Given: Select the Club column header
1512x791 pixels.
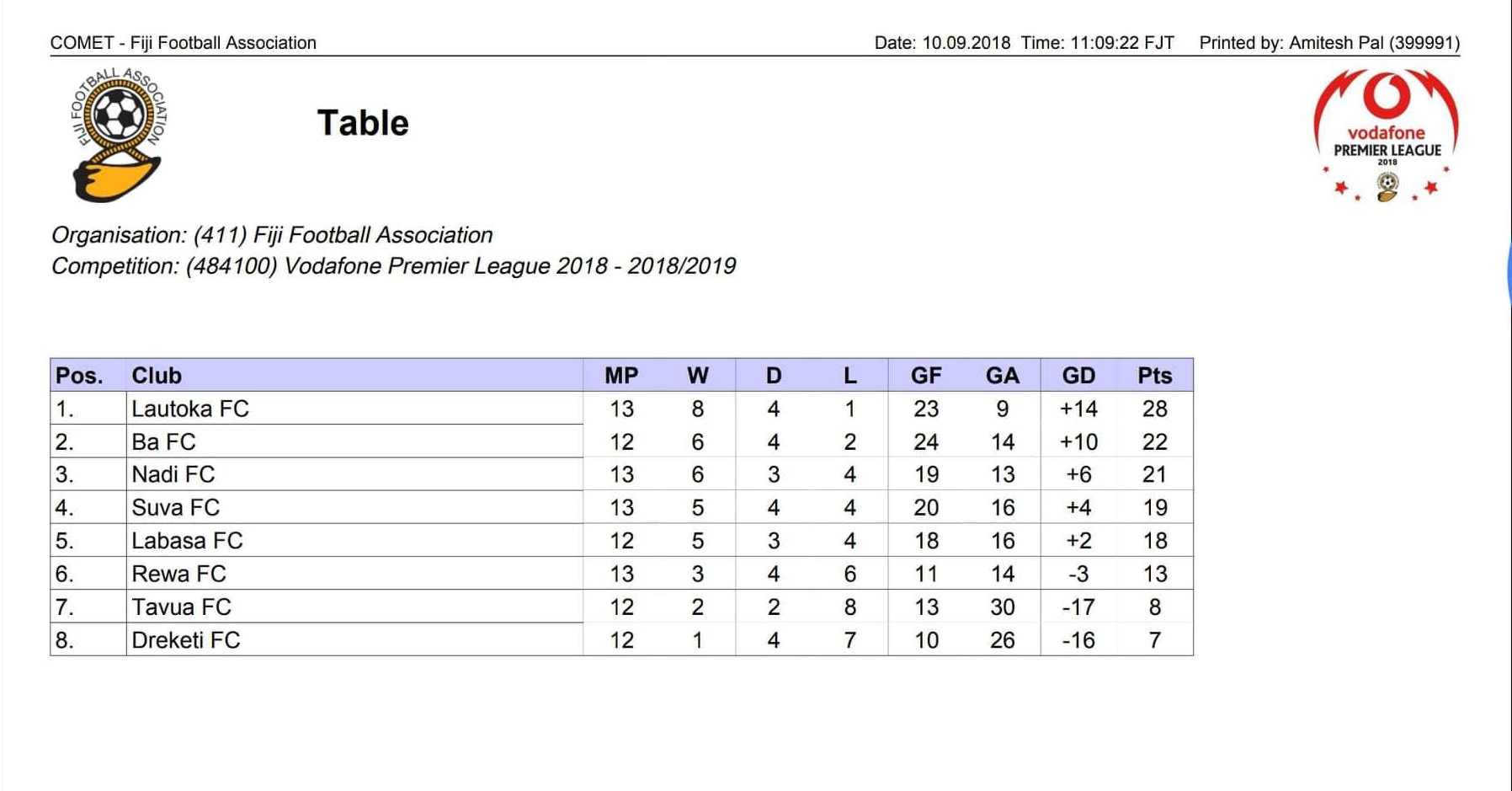Looking at the screenshot, I should point(157,376).
